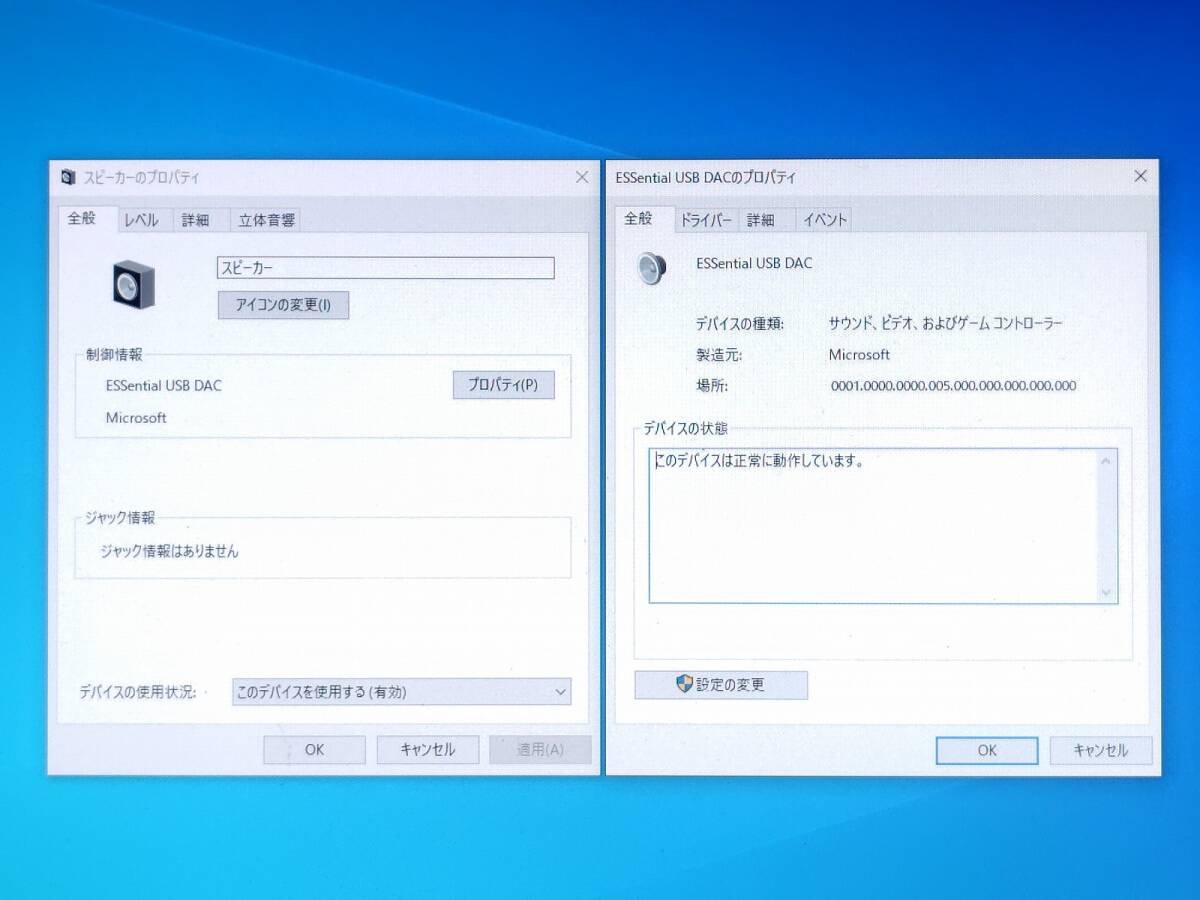Click the small speaker icon in Speaker Properties title bar
Image resolution: width=1200 pixels, height=900 pixels.
coord(68,178)
